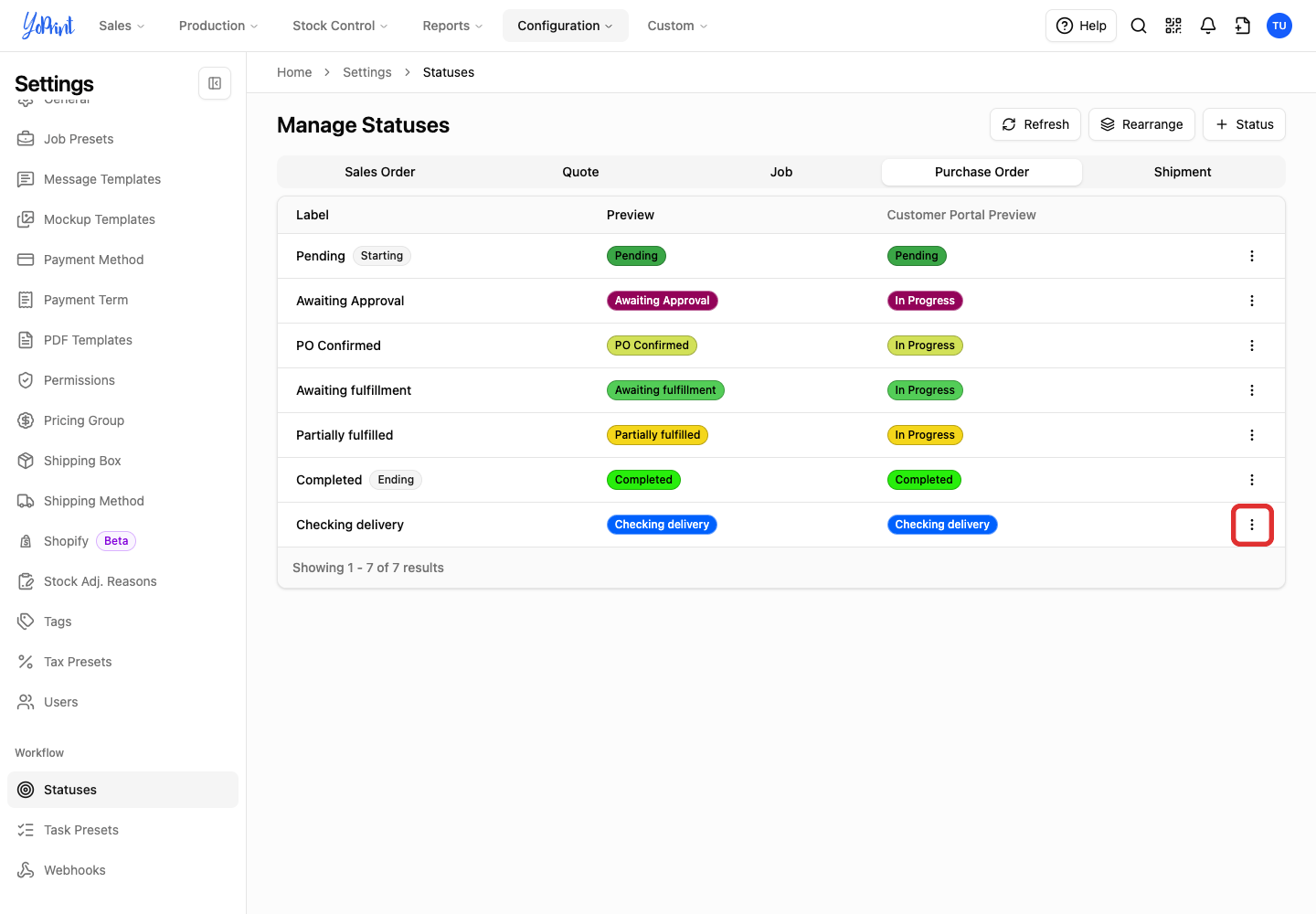1316x914 pixels.
Task: Open row menu for Partially fulfilled status
Action: click(1252, 435)
